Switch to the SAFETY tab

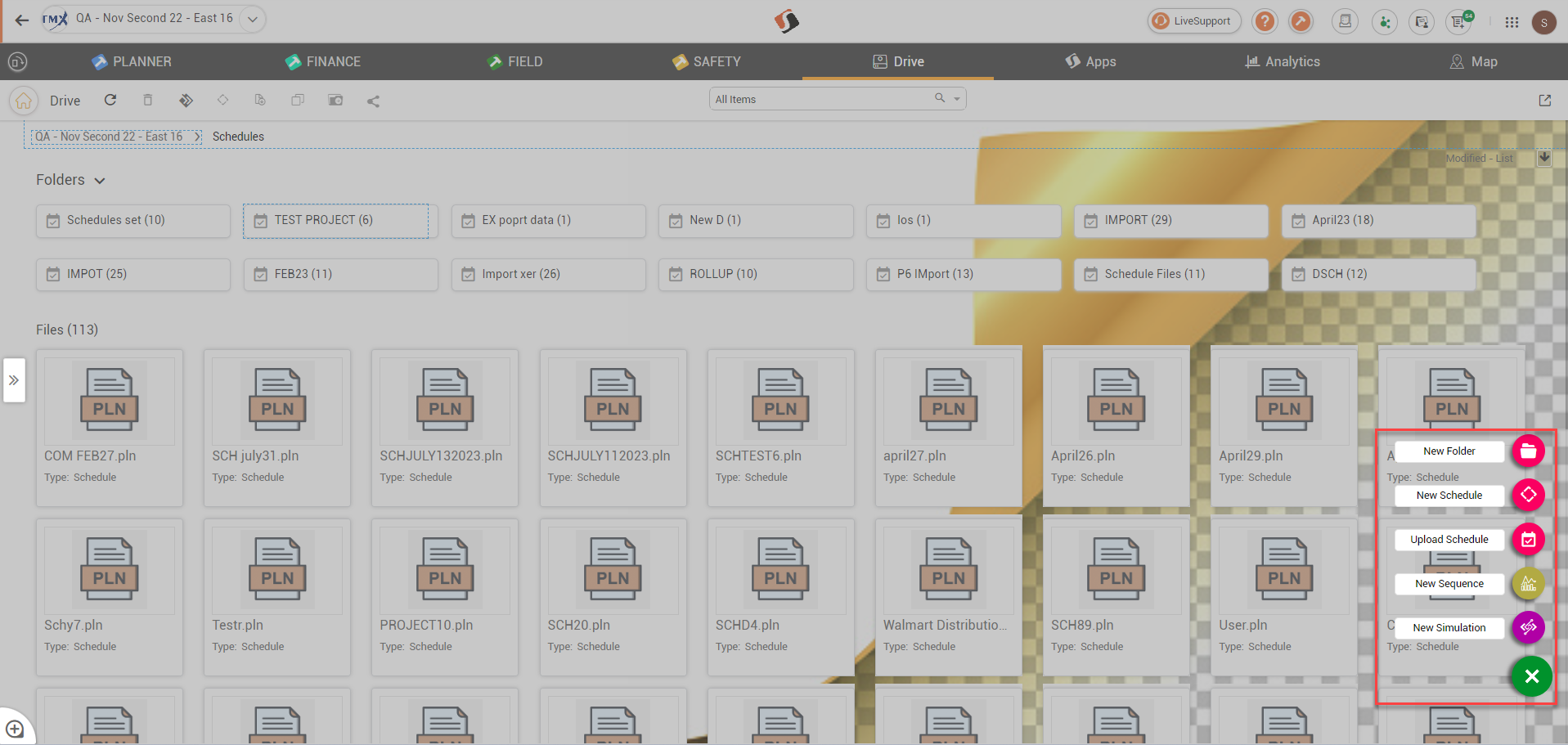(x=707, y=61)
